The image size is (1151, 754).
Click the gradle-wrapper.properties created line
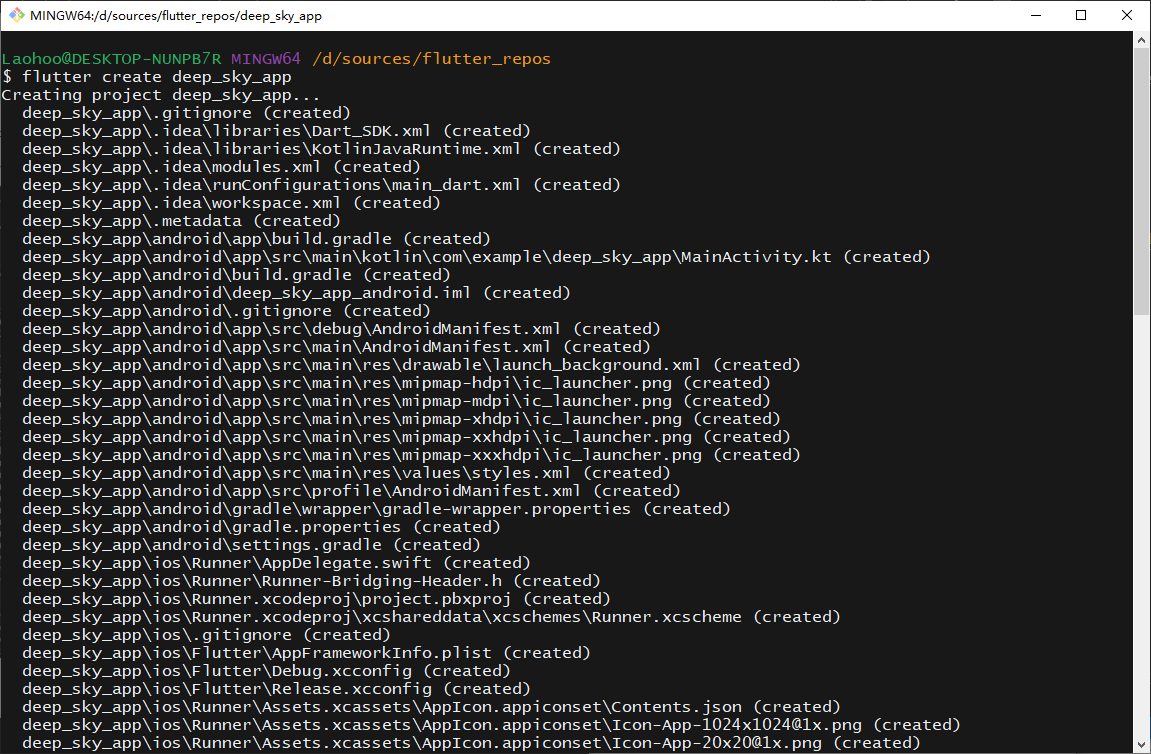point(377,509)
